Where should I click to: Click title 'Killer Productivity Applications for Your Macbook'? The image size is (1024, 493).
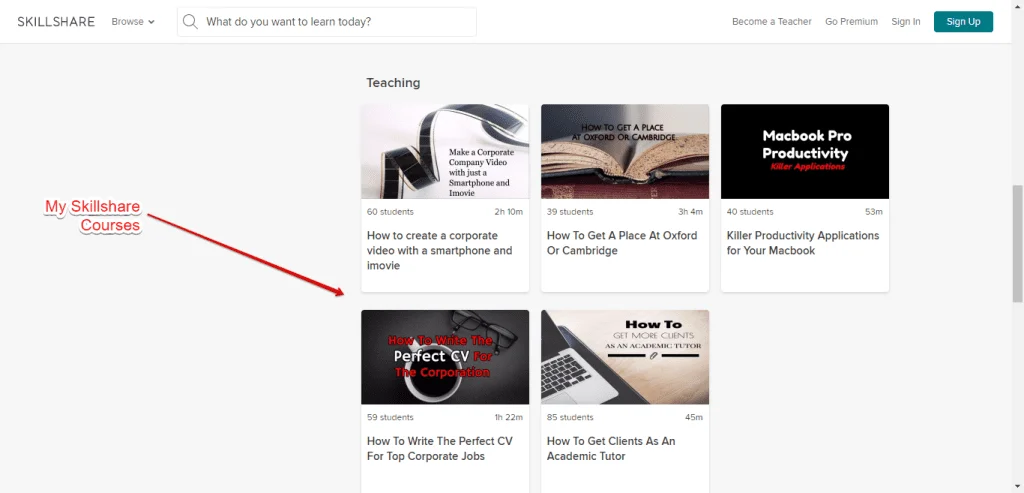point(803,243)
